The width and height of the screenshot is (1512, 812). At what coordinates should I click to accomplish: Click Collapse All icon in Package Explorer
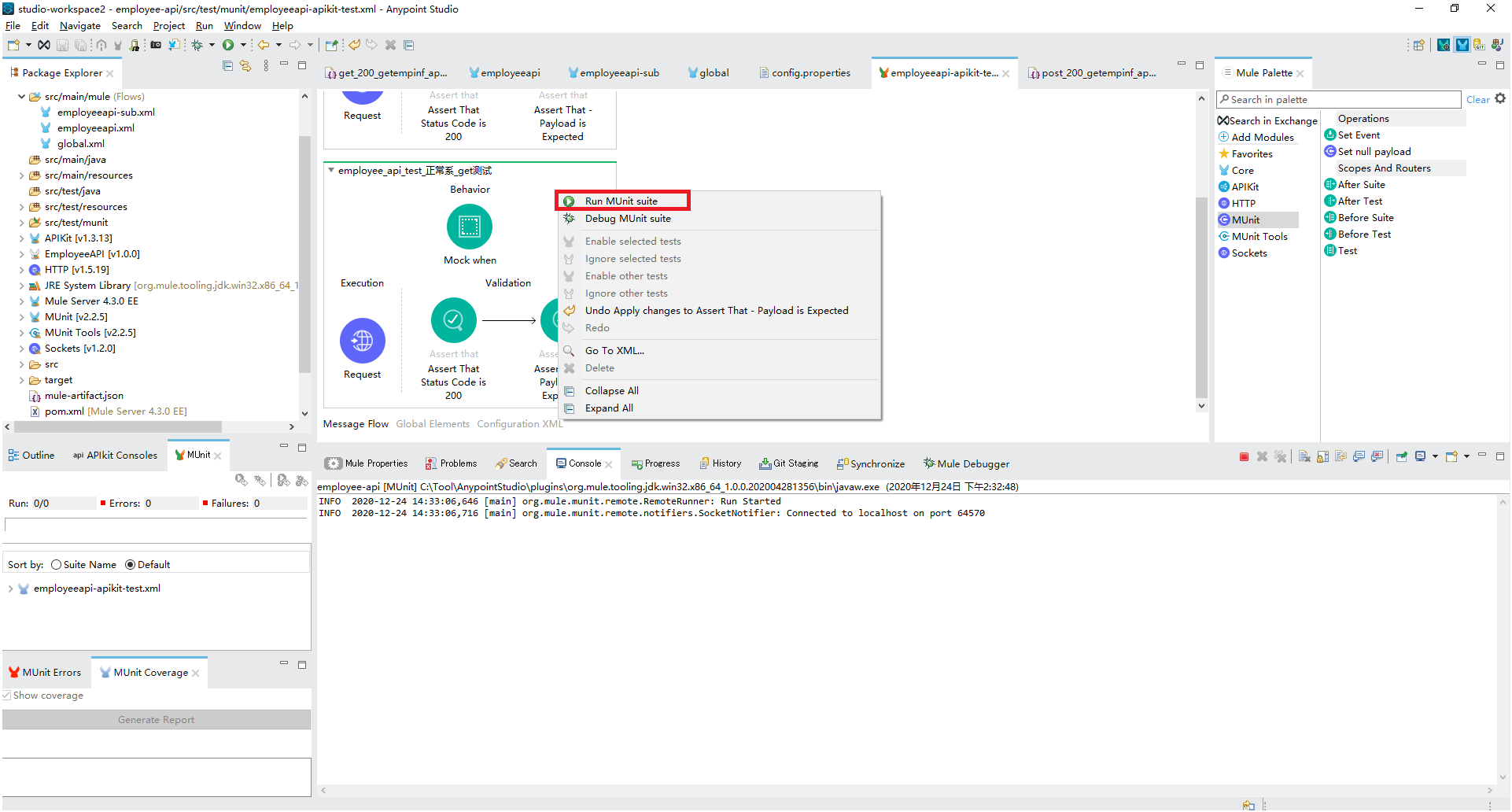(x=227, y=66)
